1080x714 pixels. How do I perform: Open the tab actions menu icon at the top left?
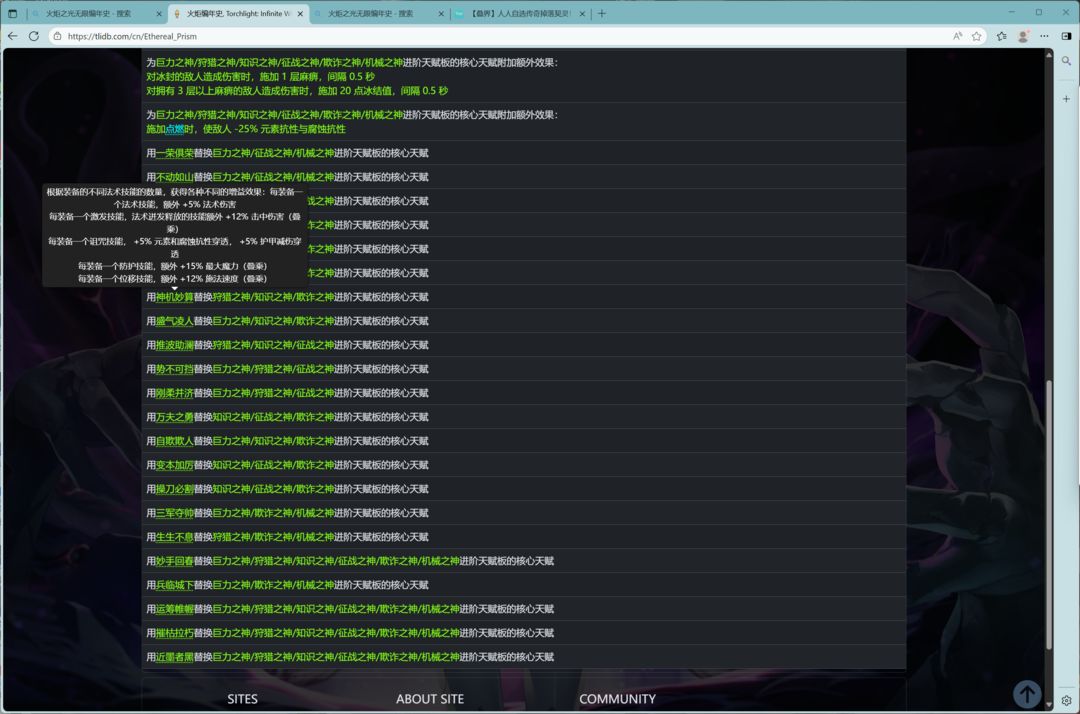pos(13,13)
